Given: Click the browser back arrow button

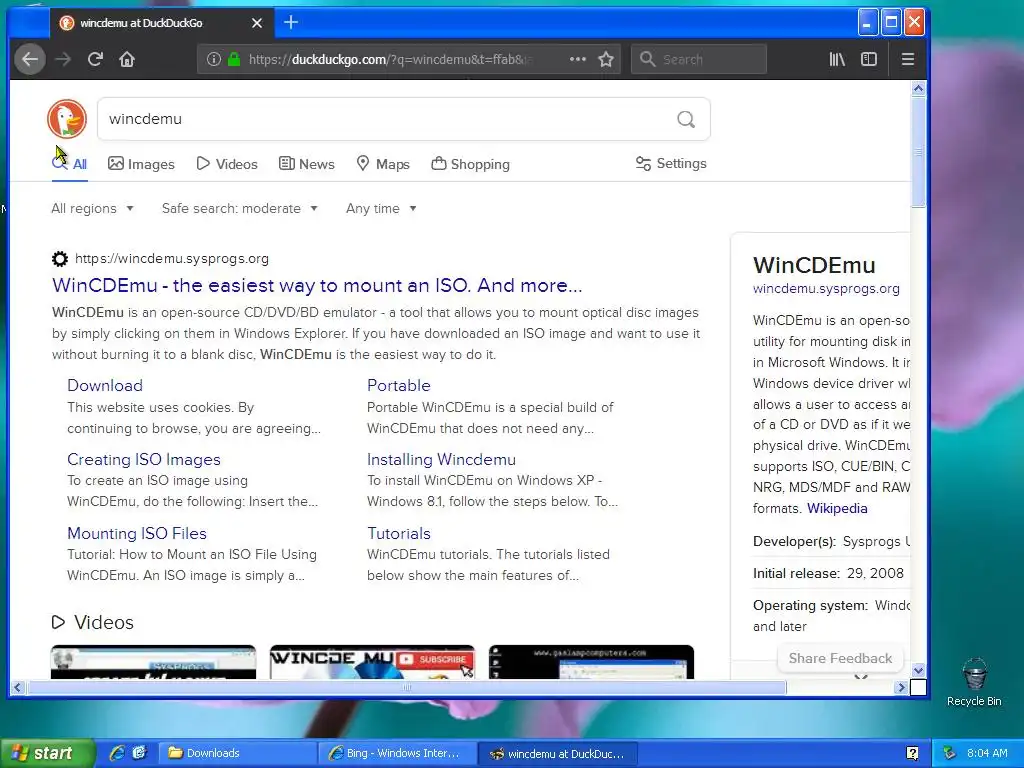Looking at the screenshot, I should point(30,59).
